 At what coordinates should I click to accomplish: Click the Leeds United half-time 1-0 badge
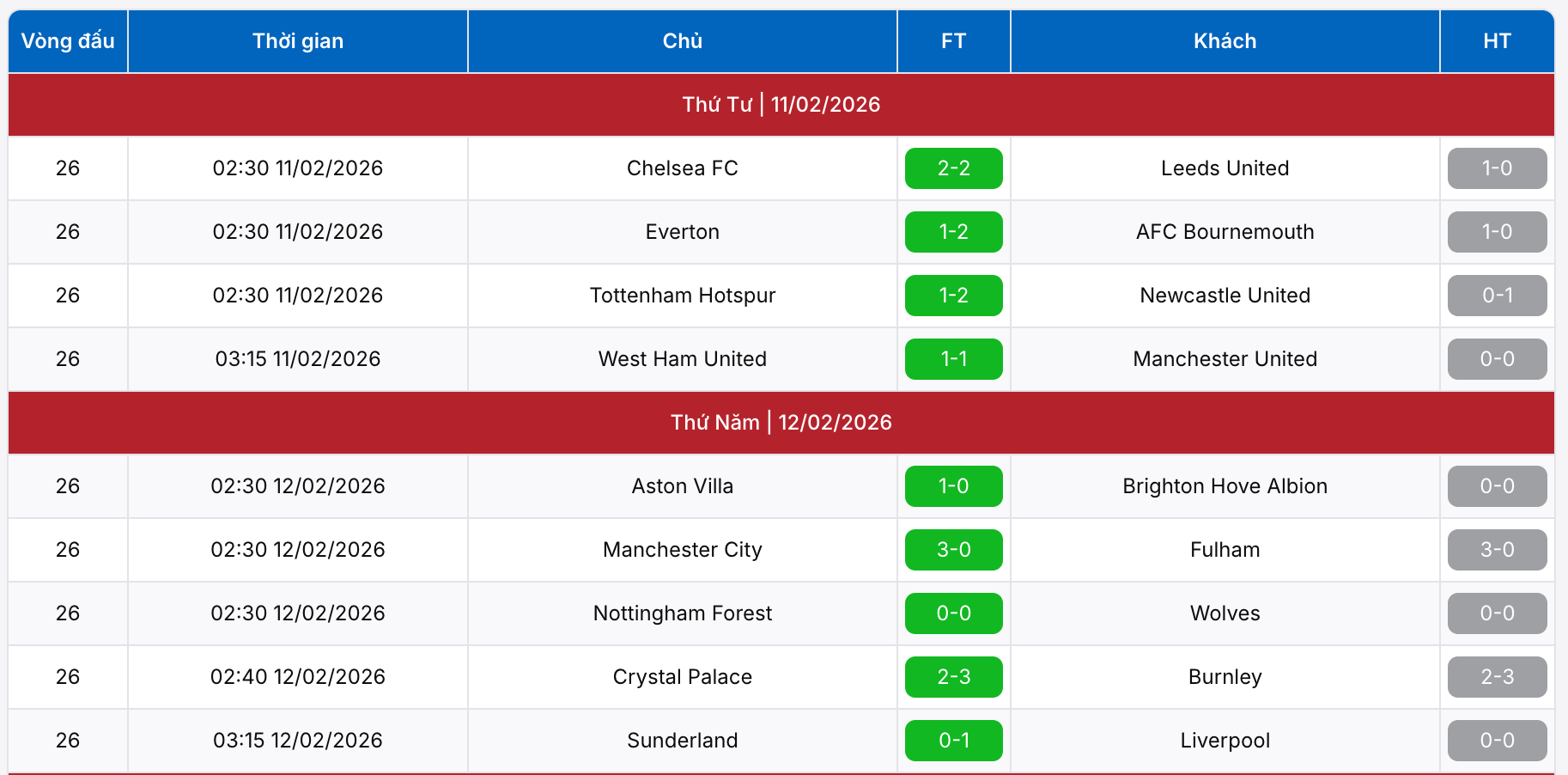(1497, 168)
